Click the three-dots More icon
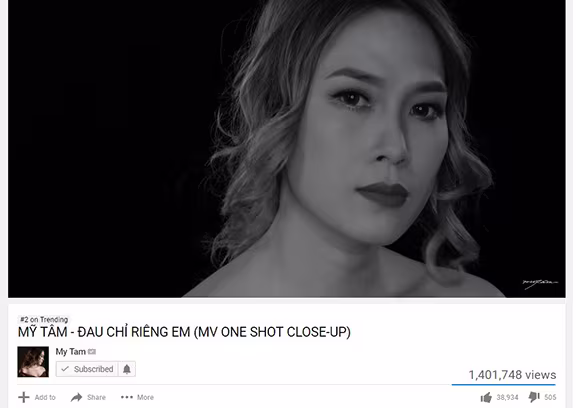Image resolution: width=576 pixels, height=408 pixels. tap(127, 397)
